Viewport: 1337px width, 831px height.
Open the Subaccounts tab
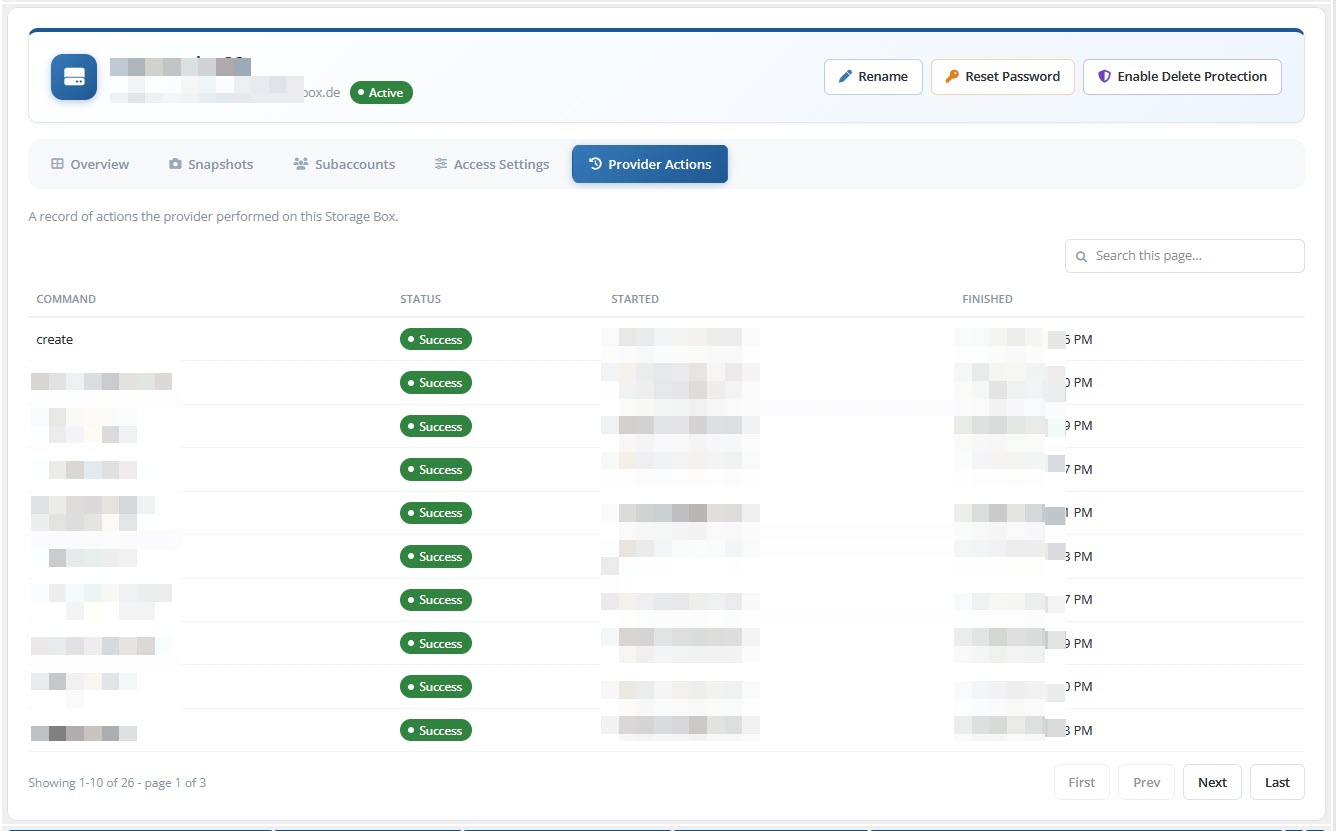coord(344,164)
